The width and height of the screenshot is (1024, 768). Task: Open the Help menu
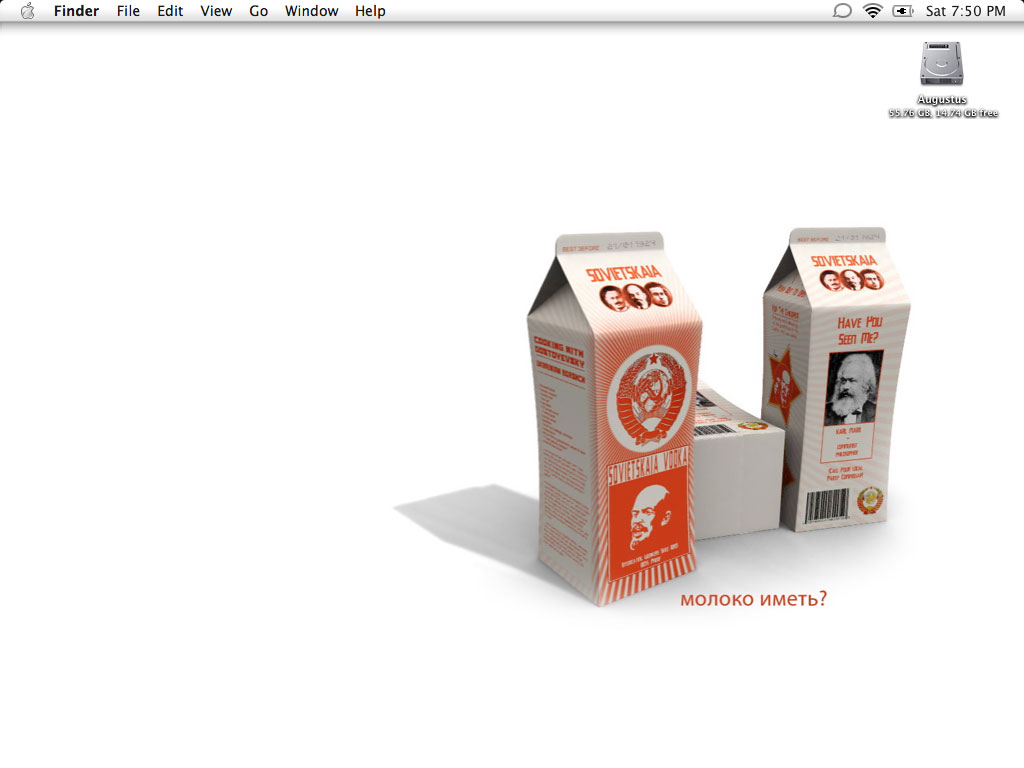pyautogui.click(x=370, y=11)
